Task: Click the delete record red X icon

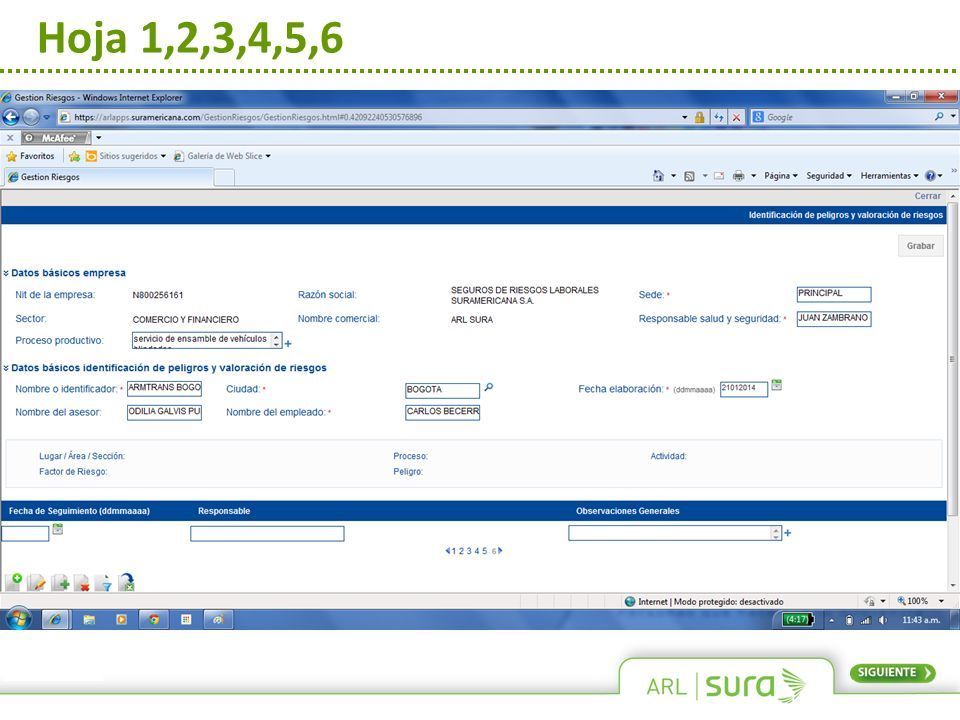Action: (x=82, y=582)
